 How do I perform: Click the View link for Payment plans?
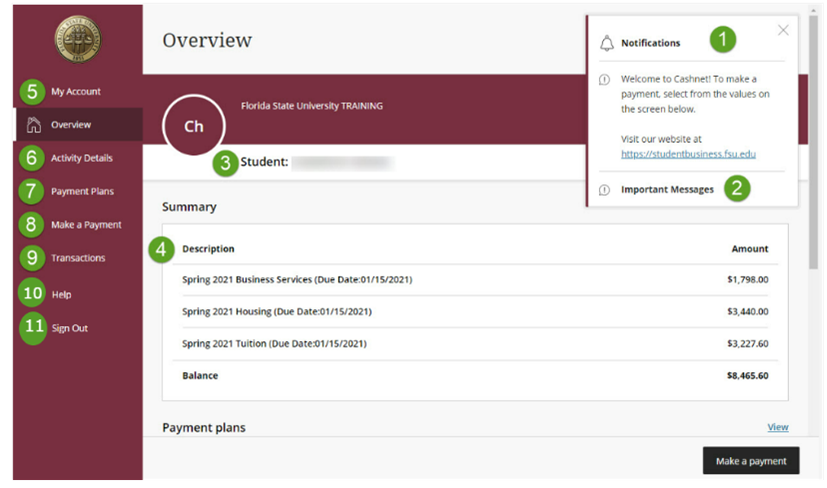[777, 427]
